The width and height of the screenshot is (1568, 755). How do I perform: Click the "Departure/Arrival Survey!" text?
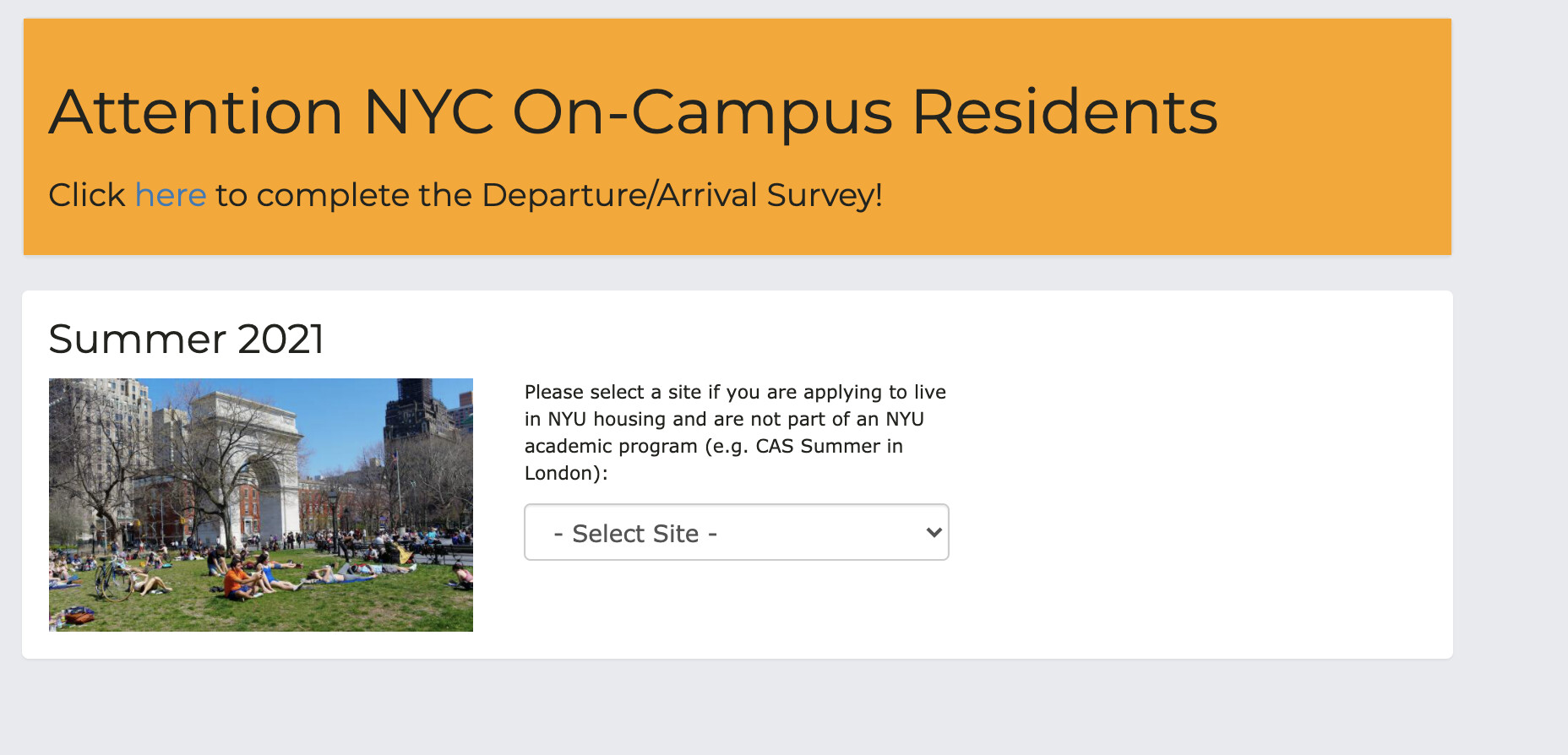coord(682,195)
